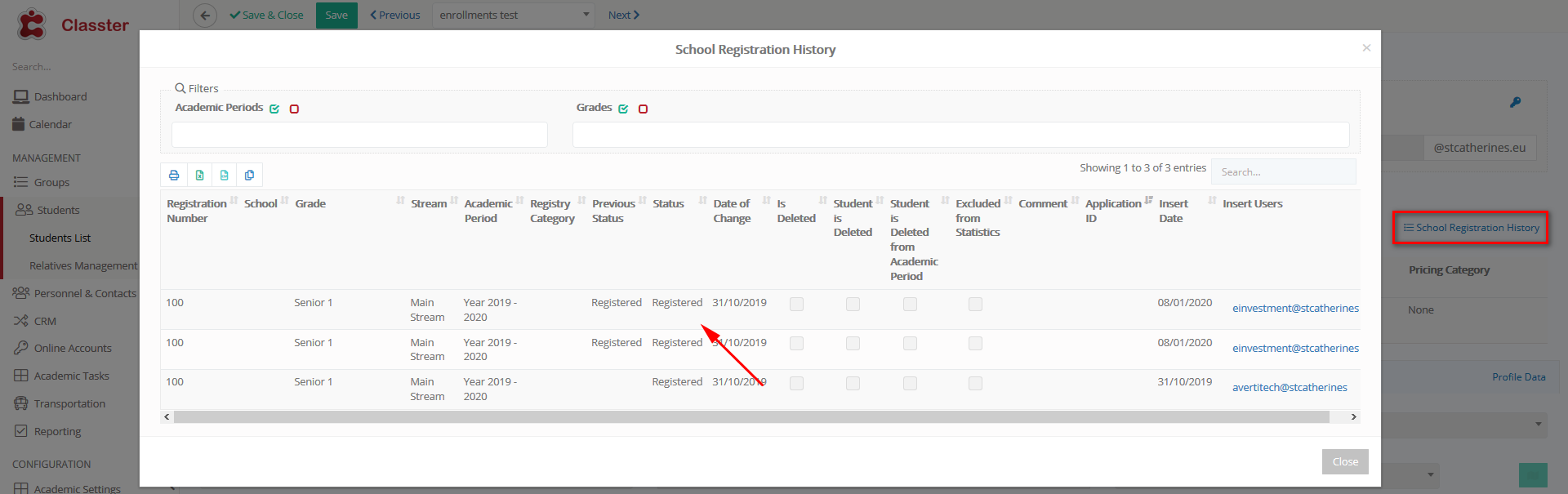Open the Academic Periods filter dropdown
This screenshot has height=494, width=1568.
[x=359, y=135]
